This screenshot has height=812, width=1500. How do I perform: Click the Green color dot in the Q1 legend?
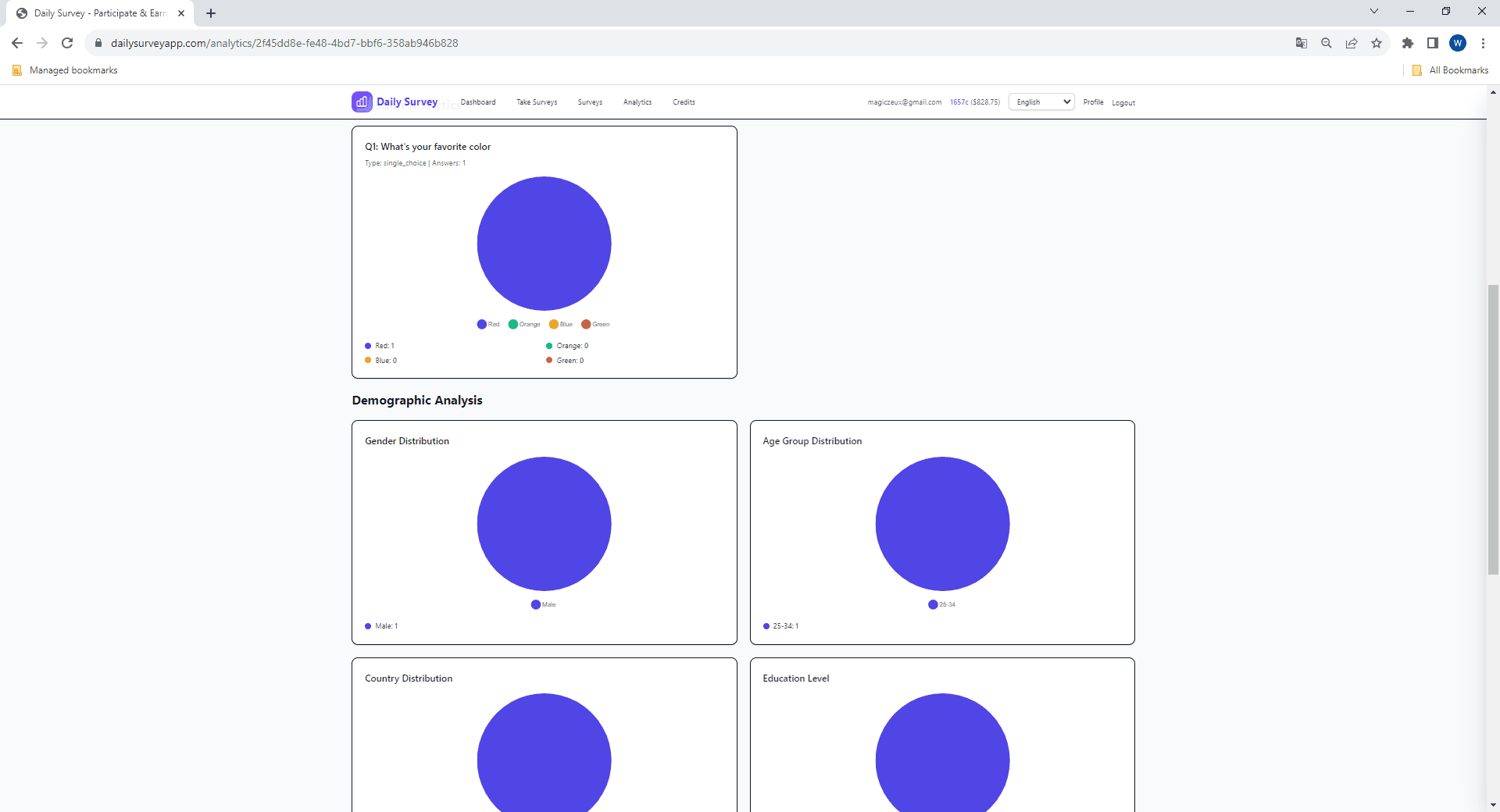(587, 324)
